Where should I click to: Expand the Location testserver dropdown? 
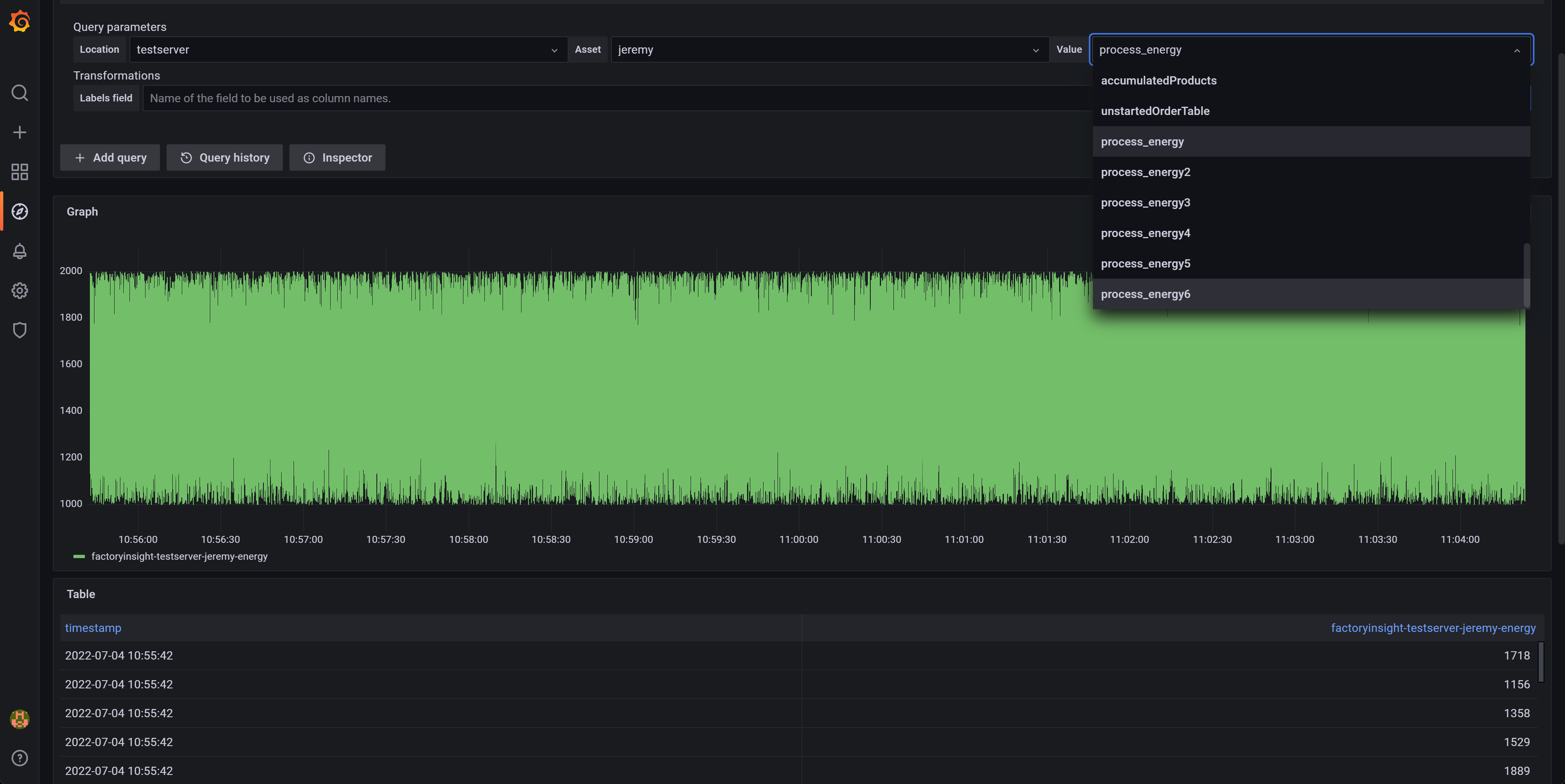pos(348,50)
